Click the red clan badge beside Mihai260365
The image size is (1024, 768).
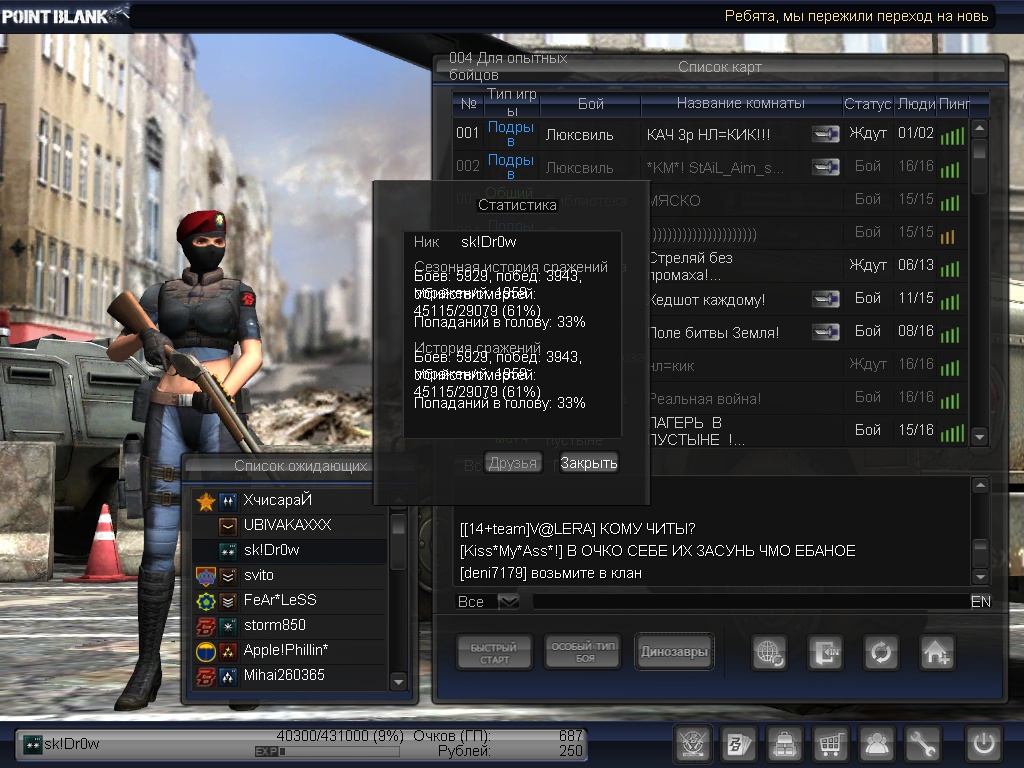click(206, 676)
